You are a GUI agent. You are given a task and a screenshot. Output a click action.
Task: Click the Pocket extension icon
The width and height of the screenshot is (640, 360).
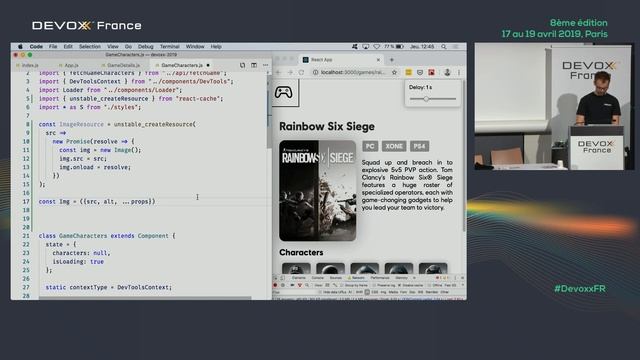click(420, 72)
